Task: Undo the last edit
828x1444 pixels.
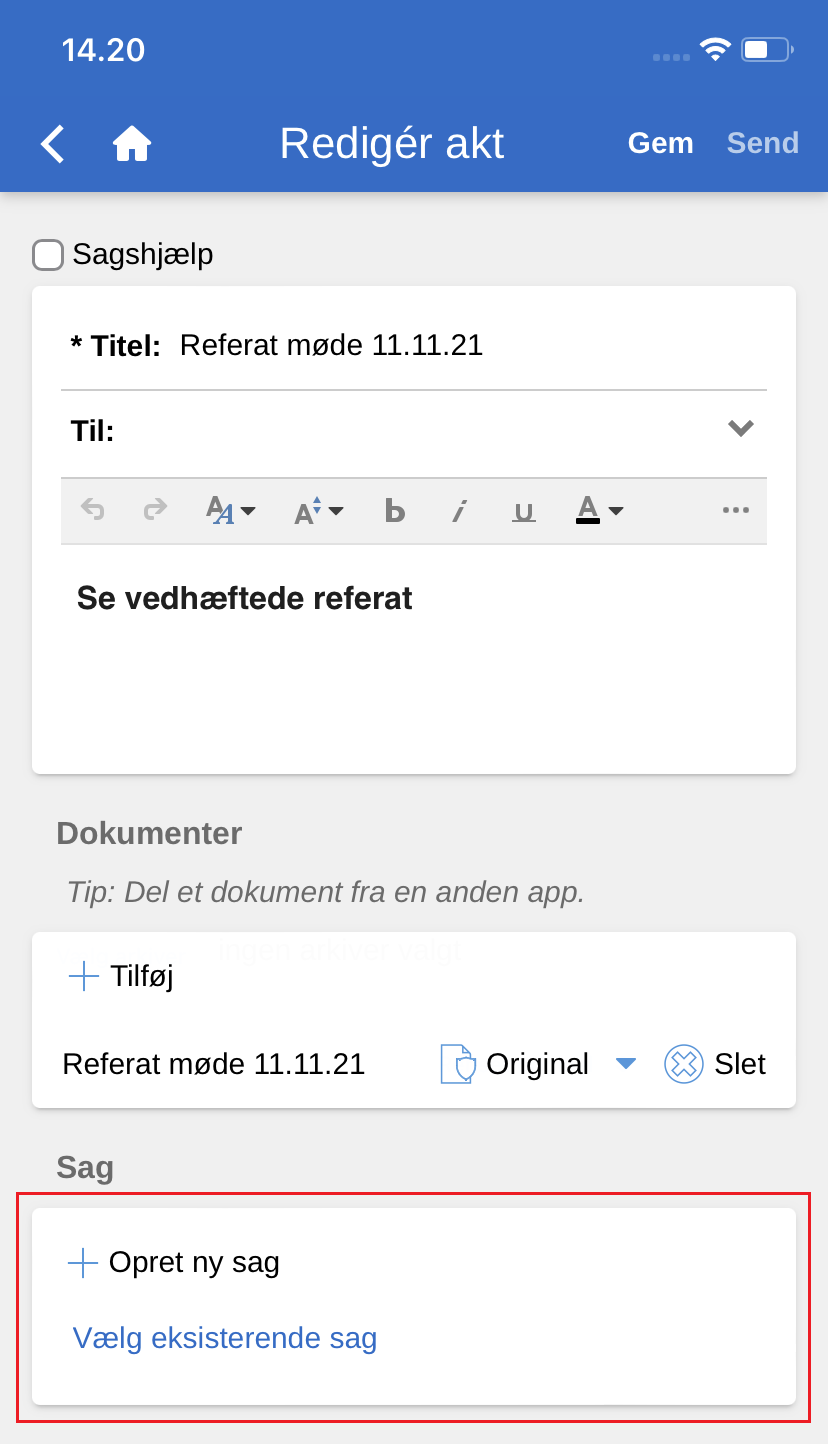Action: [x=93, y=511]
